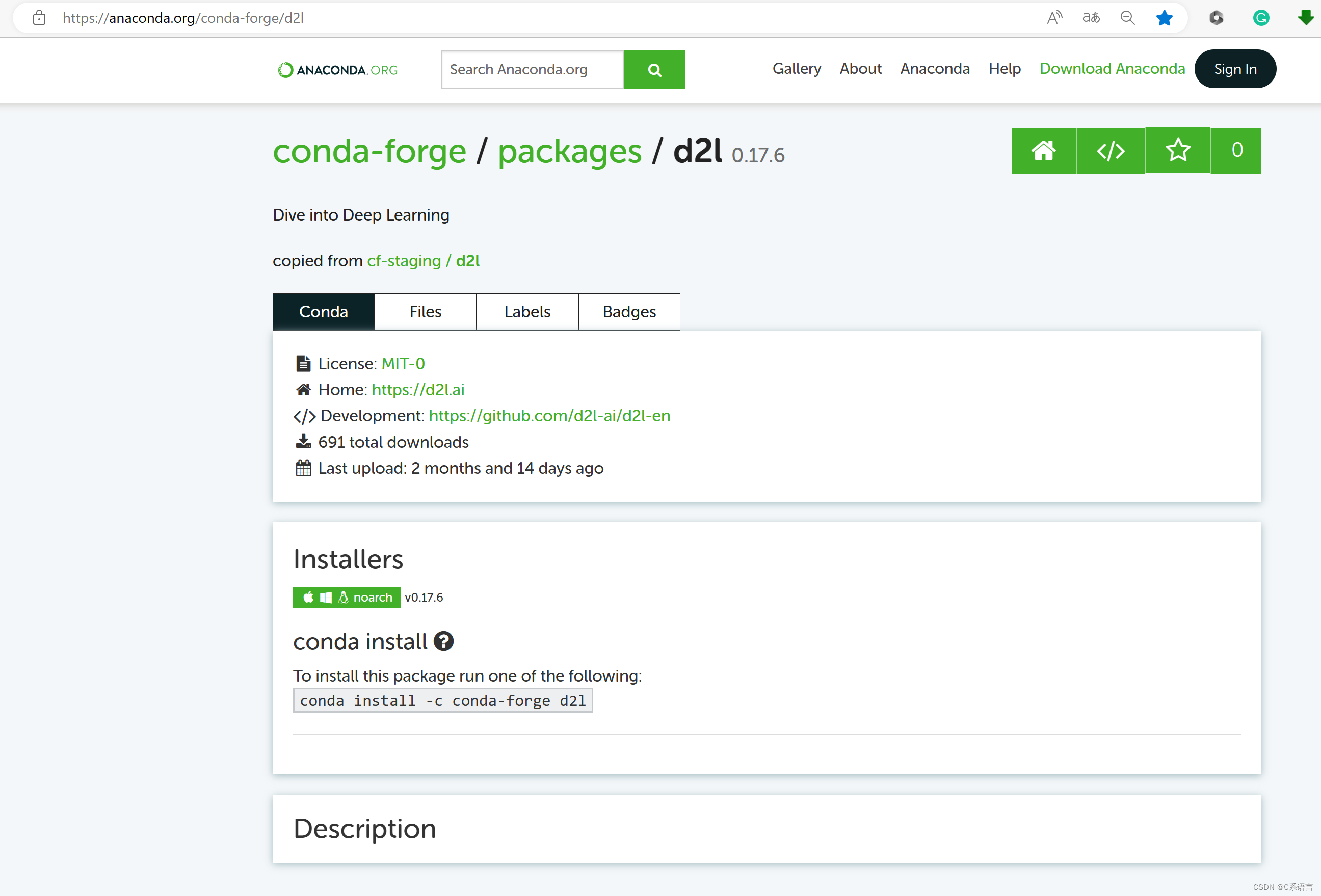Click the noarch installer badge
1321x896 pixels.
click(x=346, y=596)
